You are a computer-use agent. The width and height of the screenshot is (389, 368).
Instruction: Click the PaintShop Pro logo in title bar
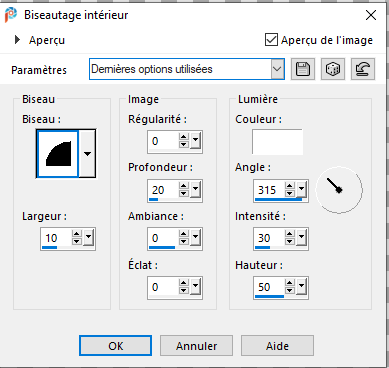coord(10,15)
